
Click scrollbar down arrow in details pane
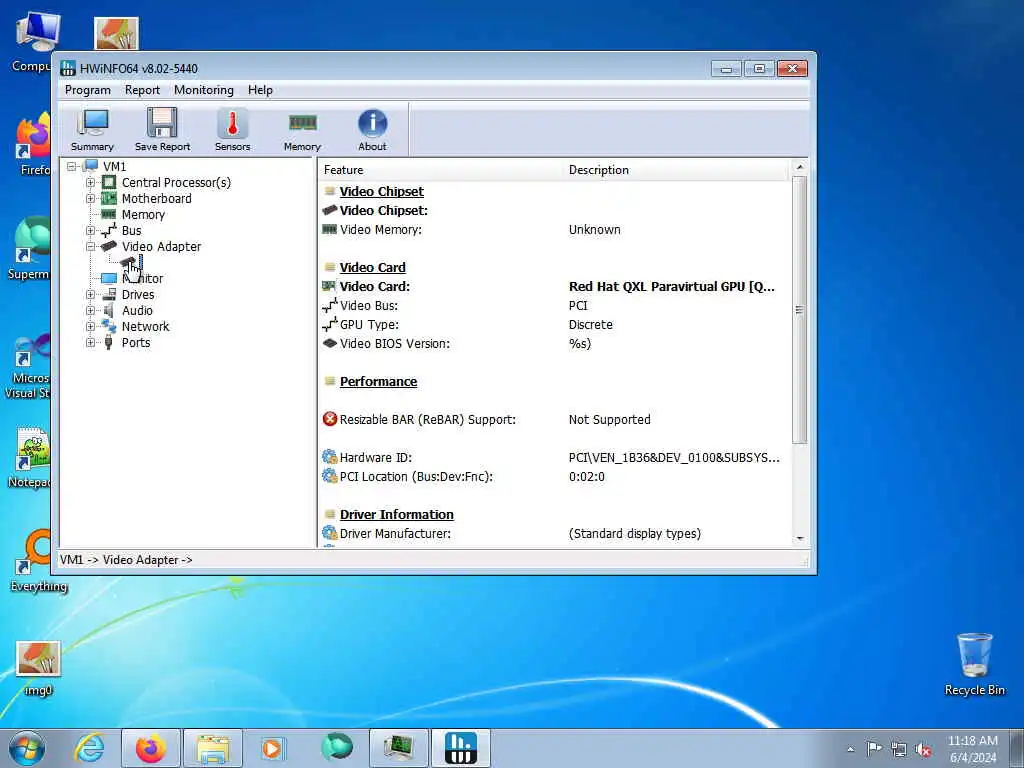[799, 539]
